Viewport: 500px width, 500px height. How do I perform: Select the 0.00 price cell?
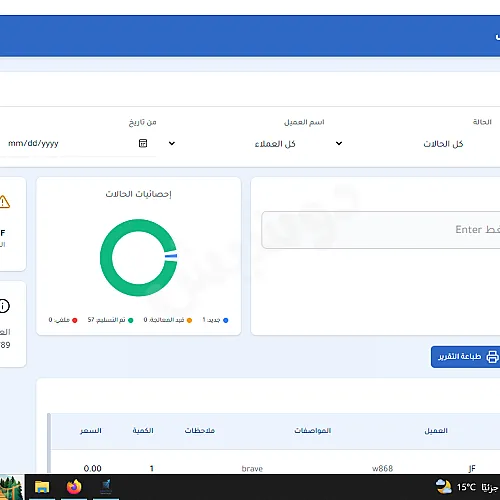(92, 469)
